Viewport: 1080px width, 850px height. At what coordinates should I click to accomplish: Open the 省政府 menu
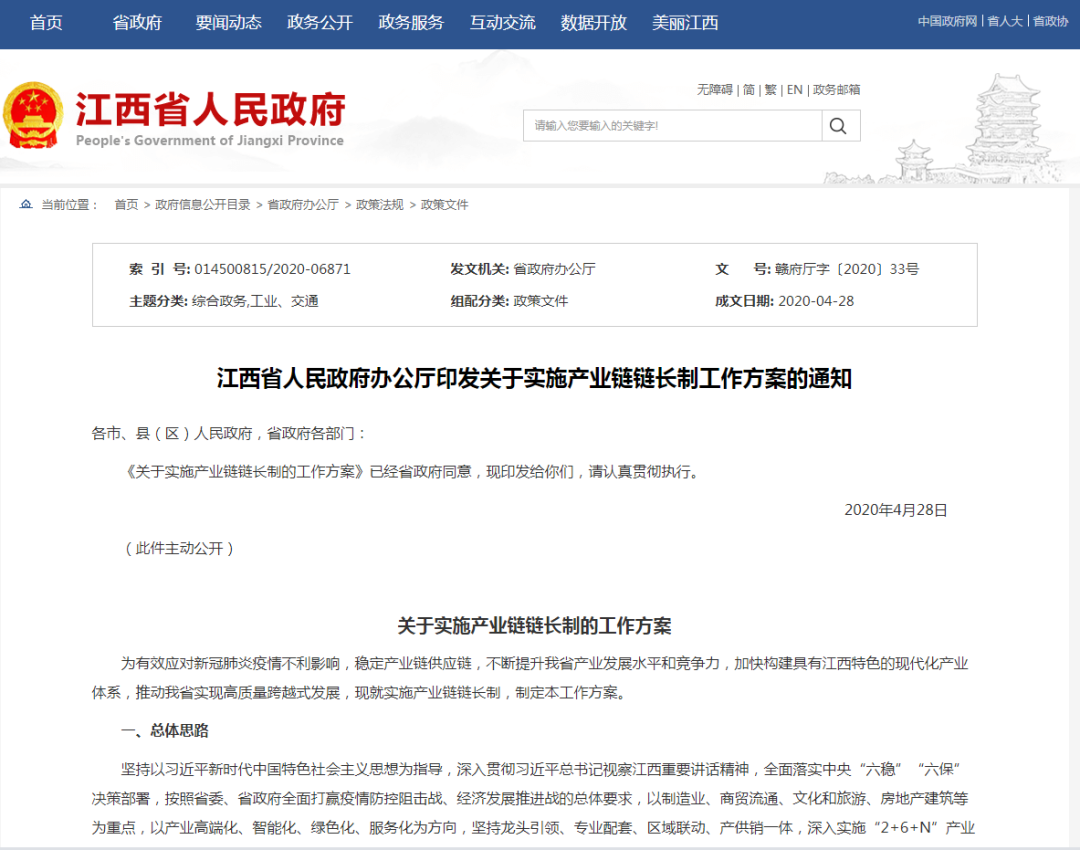point(136,23)
